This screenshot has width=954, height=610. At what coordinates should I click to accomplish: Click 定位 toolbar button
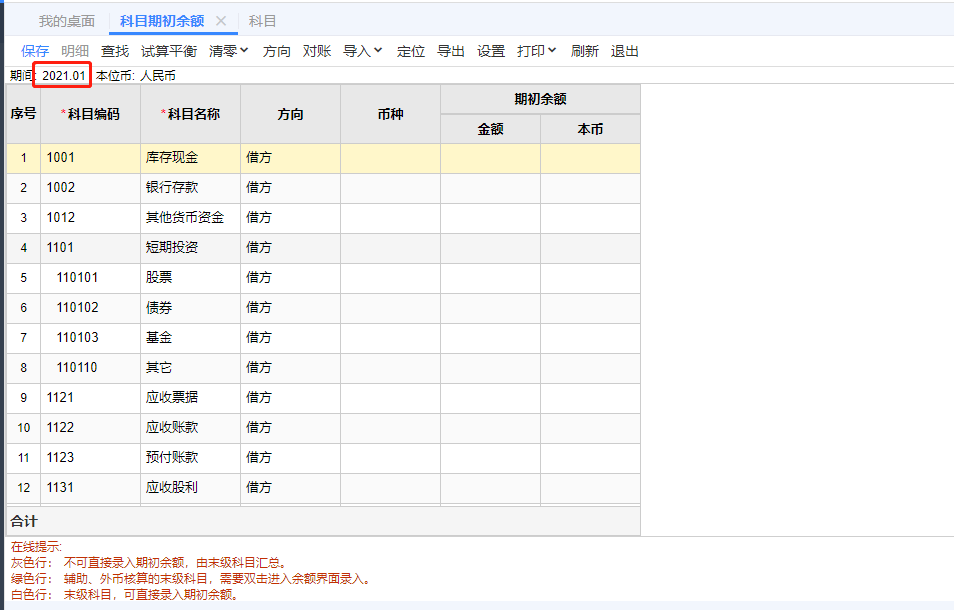(x=411, y=51)
